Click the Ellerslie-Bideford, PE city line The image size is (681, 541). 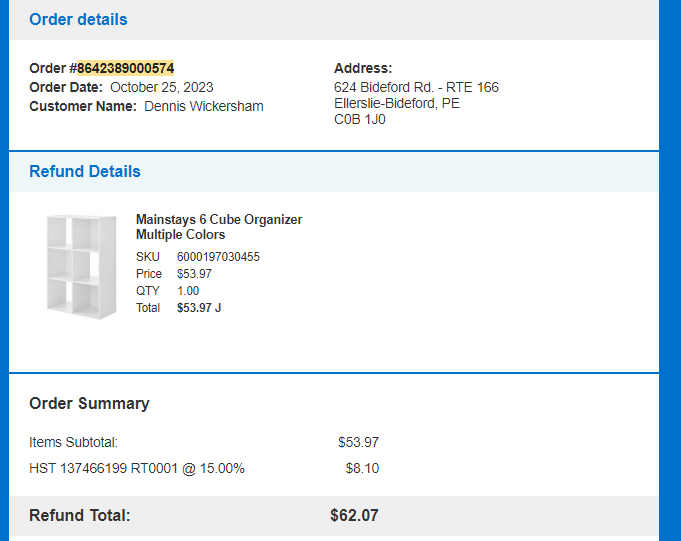click(x=397, y=103)
